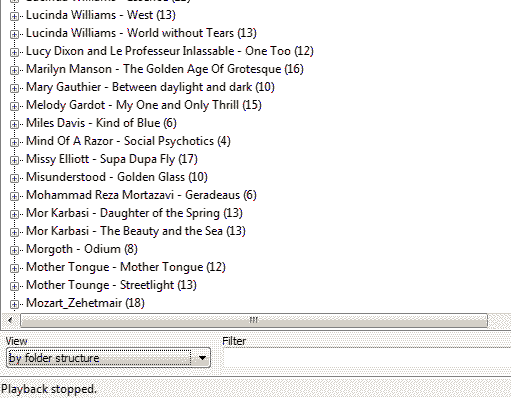513x399 pixels.
Task: Expand Mohammad Reza Mortazavi - Geradeaus node
Action: coord(14,196)
